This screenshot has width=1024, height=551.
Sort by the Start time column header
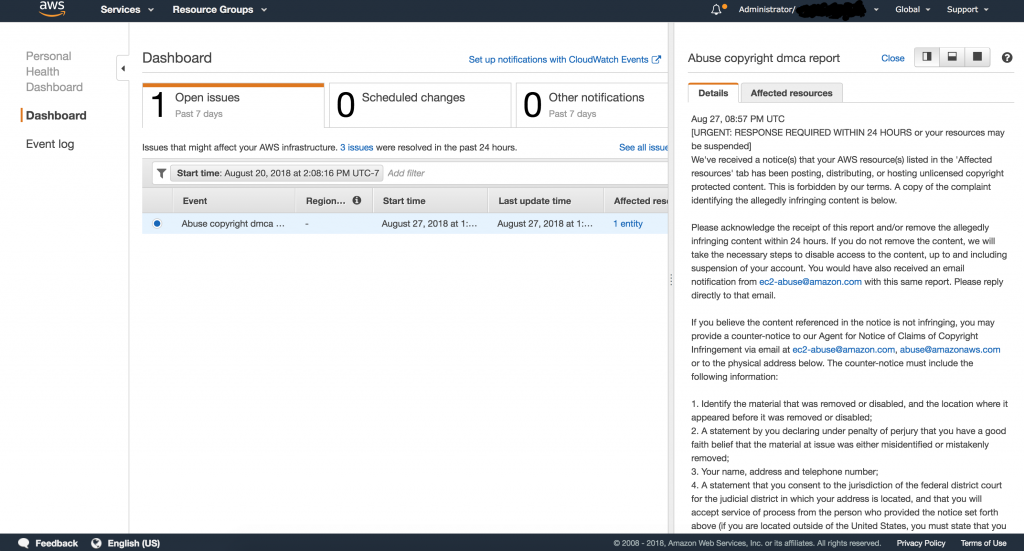[430, 201]
